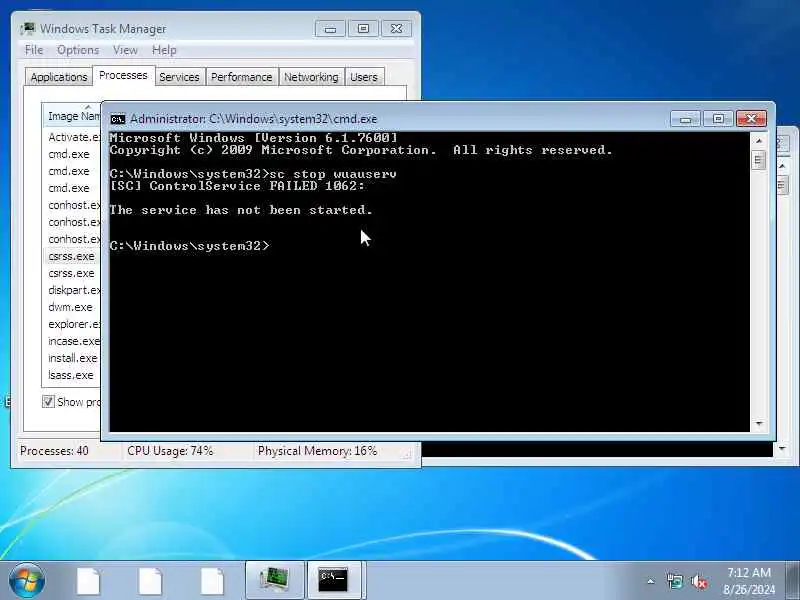Maximize the Windows Task Manager window
This screenshot has height=600, width=800.
[x=363, y=29]
